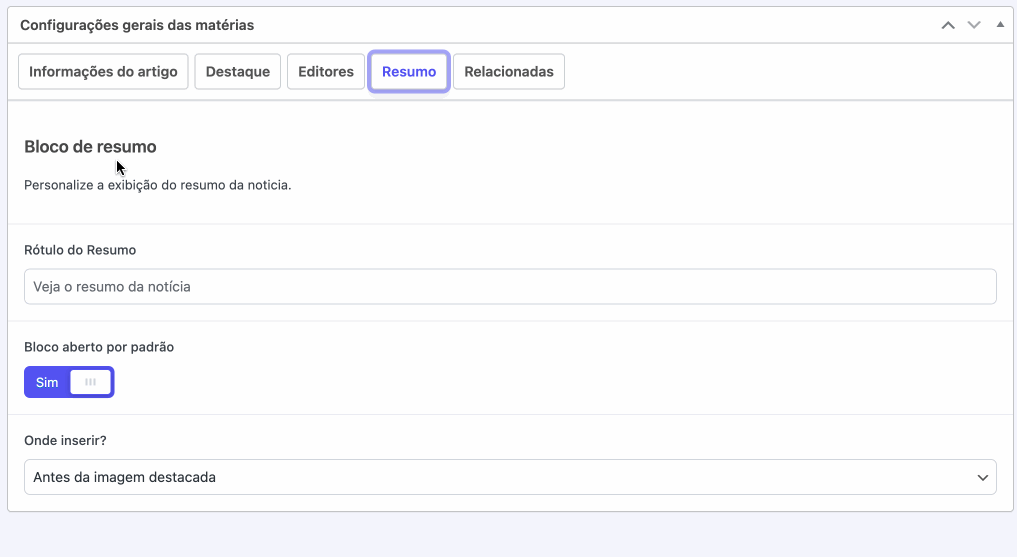Click the Personalize a exibição description text

click(x=157, y=185)
